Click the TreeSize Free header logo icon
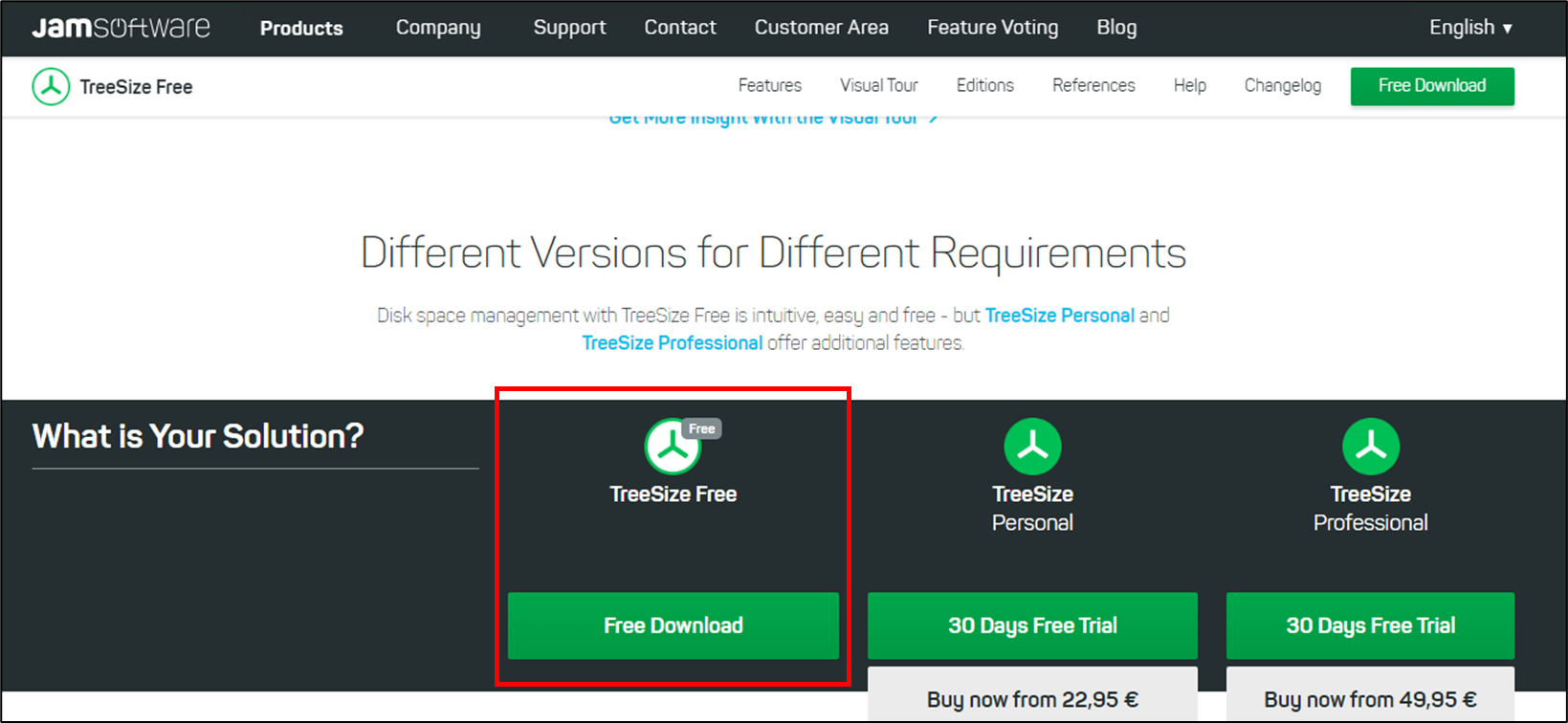Screen dimensions: 1568x723 (51, 87)
